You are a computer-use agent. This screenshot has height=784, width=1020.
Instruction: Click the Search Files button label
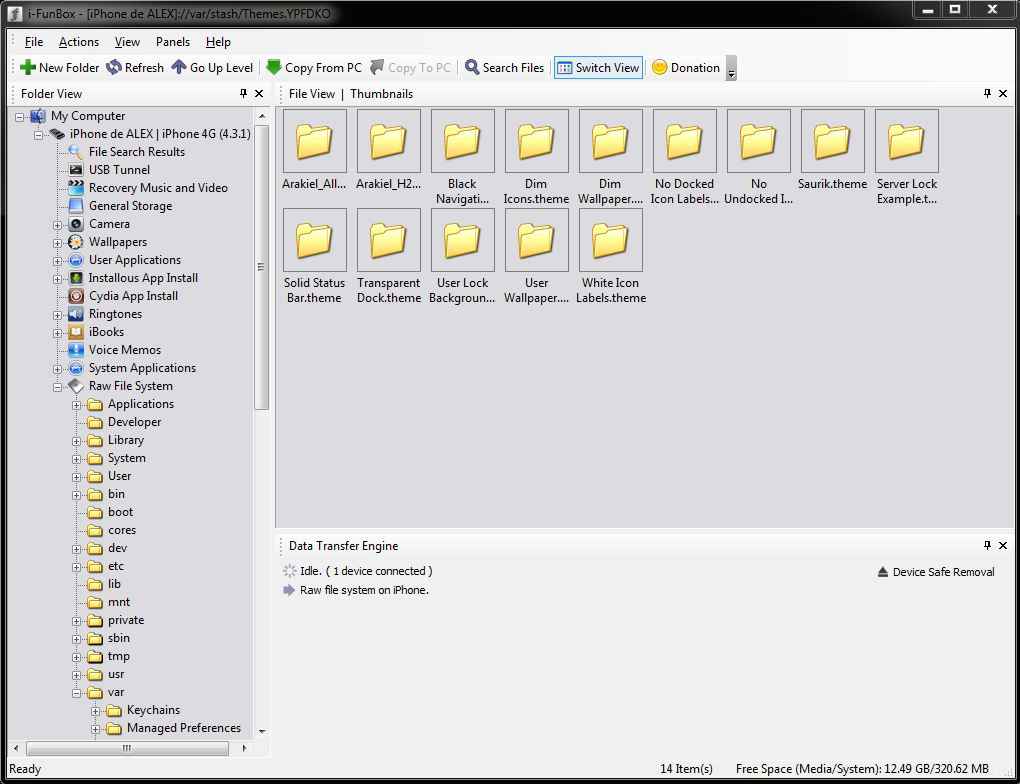[513, 68]
